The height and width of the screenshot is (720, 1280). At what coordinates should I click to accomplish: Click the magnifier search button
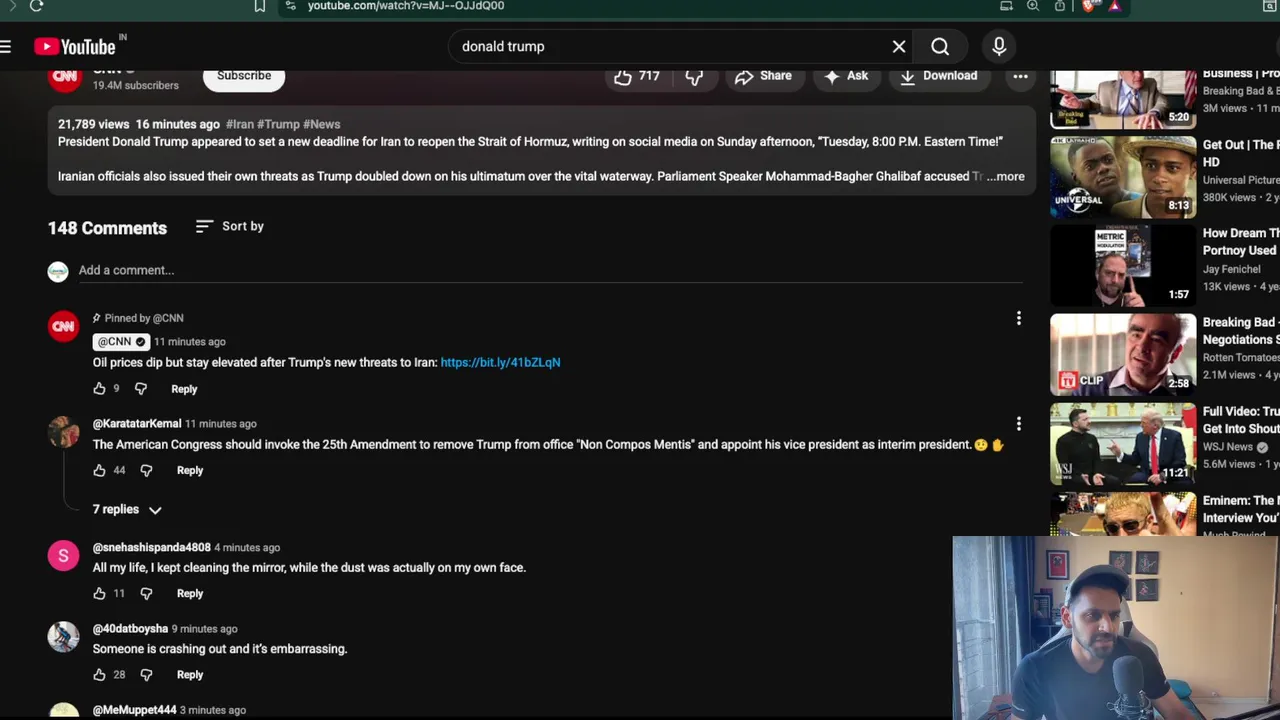click(x=940, y=46)
